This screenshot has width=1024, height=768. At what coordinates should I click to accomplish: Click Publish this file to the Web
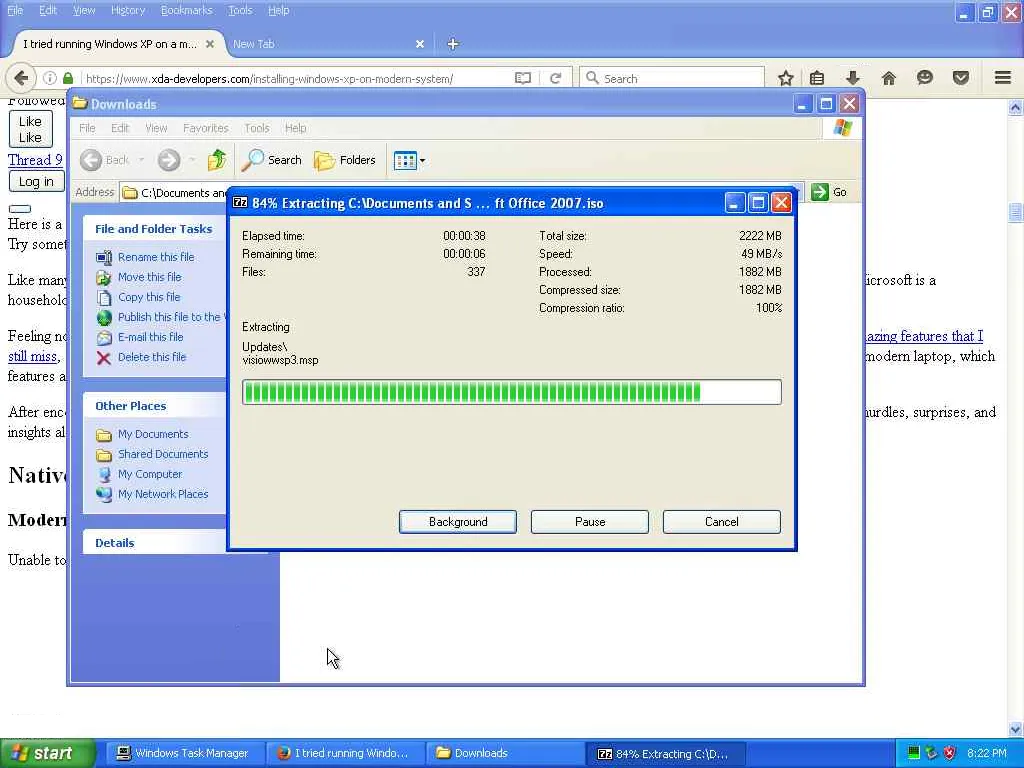point(170,317)
